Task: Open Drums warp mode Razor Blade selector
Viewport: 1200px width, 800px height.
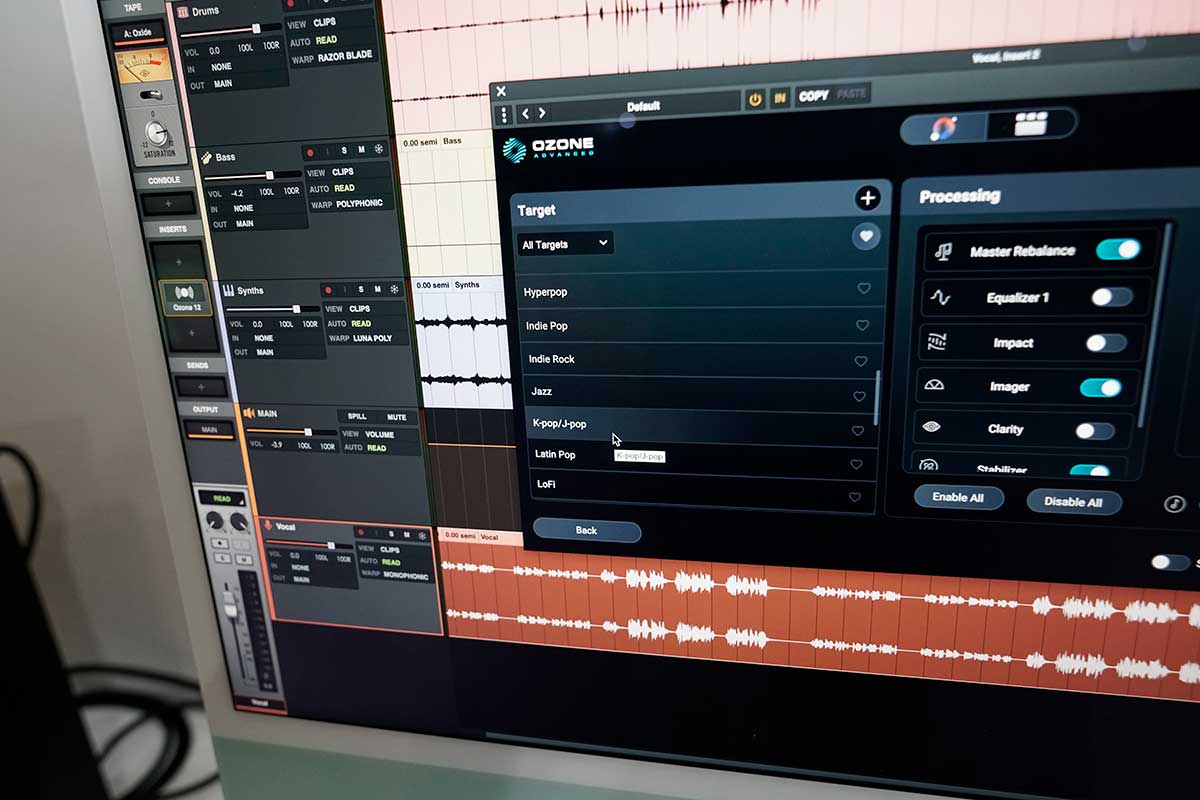Action: click(x=346, y=59)
